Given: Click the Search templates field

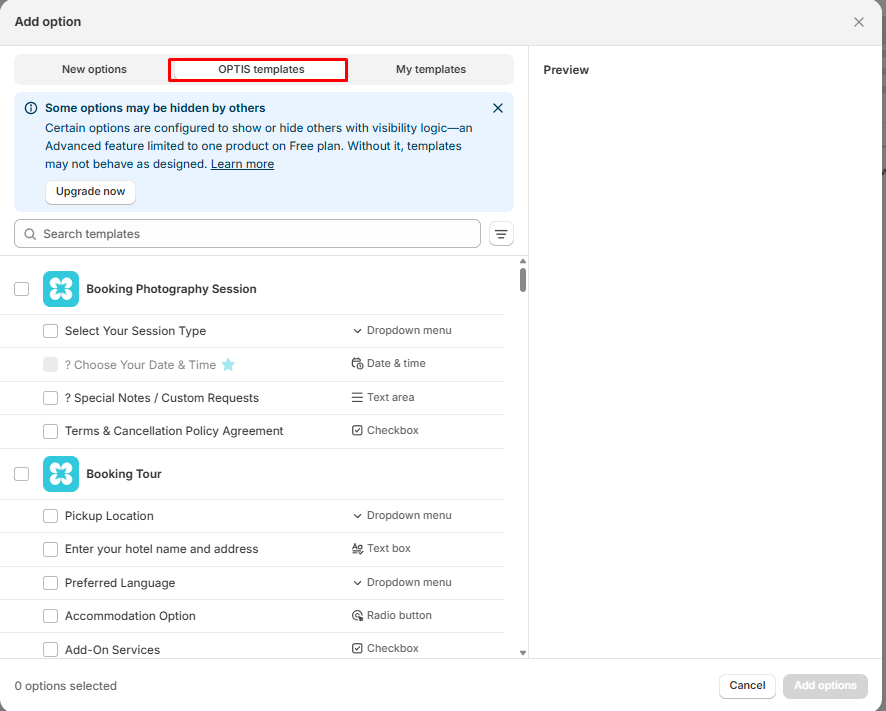Looking at the screenshot, I should [x=247, y=234].
